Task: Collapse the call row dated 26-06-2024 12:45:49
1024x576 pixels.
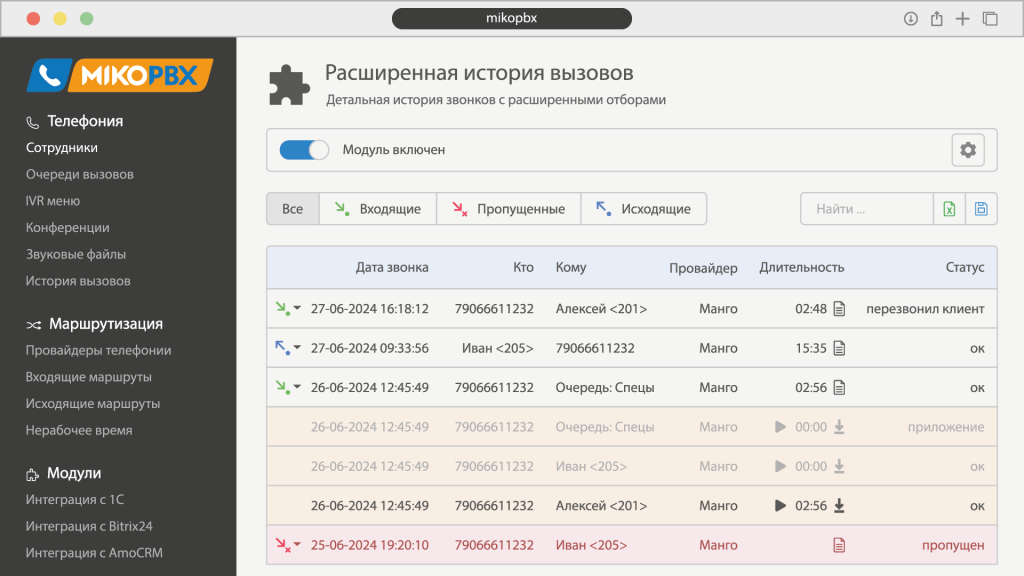Action: tap(288, 388)
